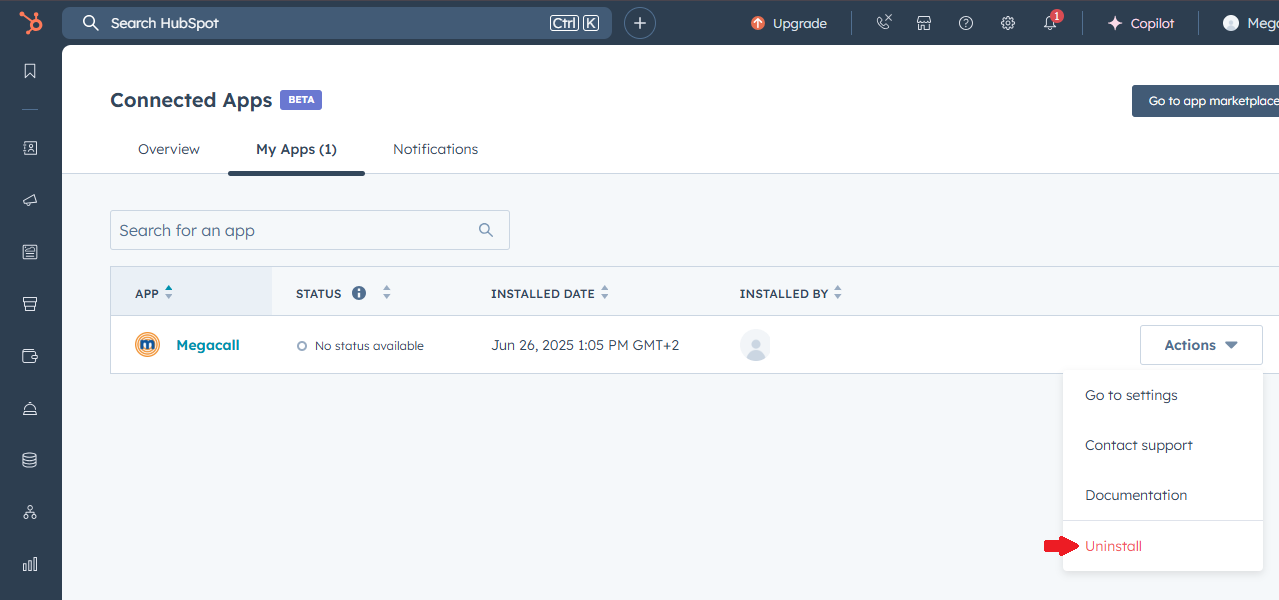The width and height of the screenshot is (1279, 600).
Task: Click the plus create button in top bar
Action: click(640, 23)
